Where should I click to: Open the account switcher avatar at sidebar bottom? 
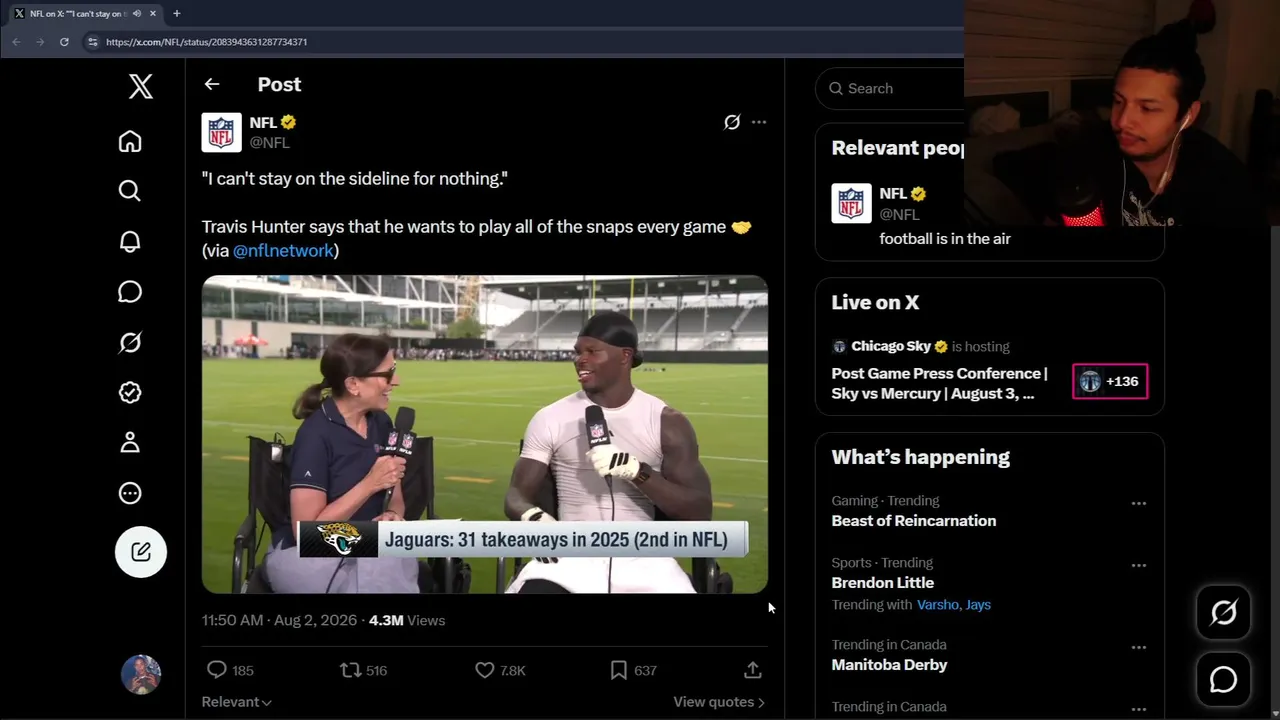[x=141, y=675]
